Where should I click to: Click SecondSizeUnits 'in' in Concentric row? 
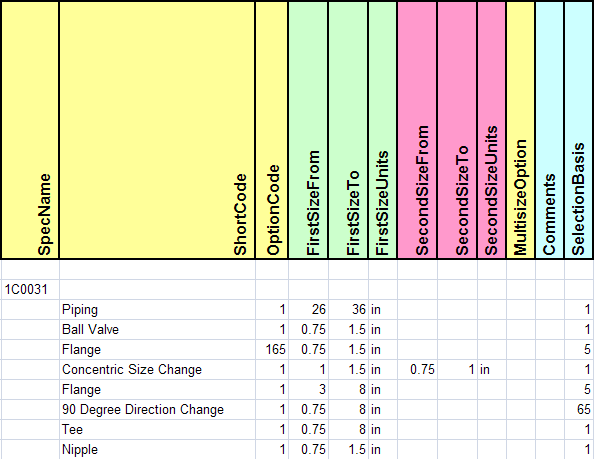coord(492,370)
